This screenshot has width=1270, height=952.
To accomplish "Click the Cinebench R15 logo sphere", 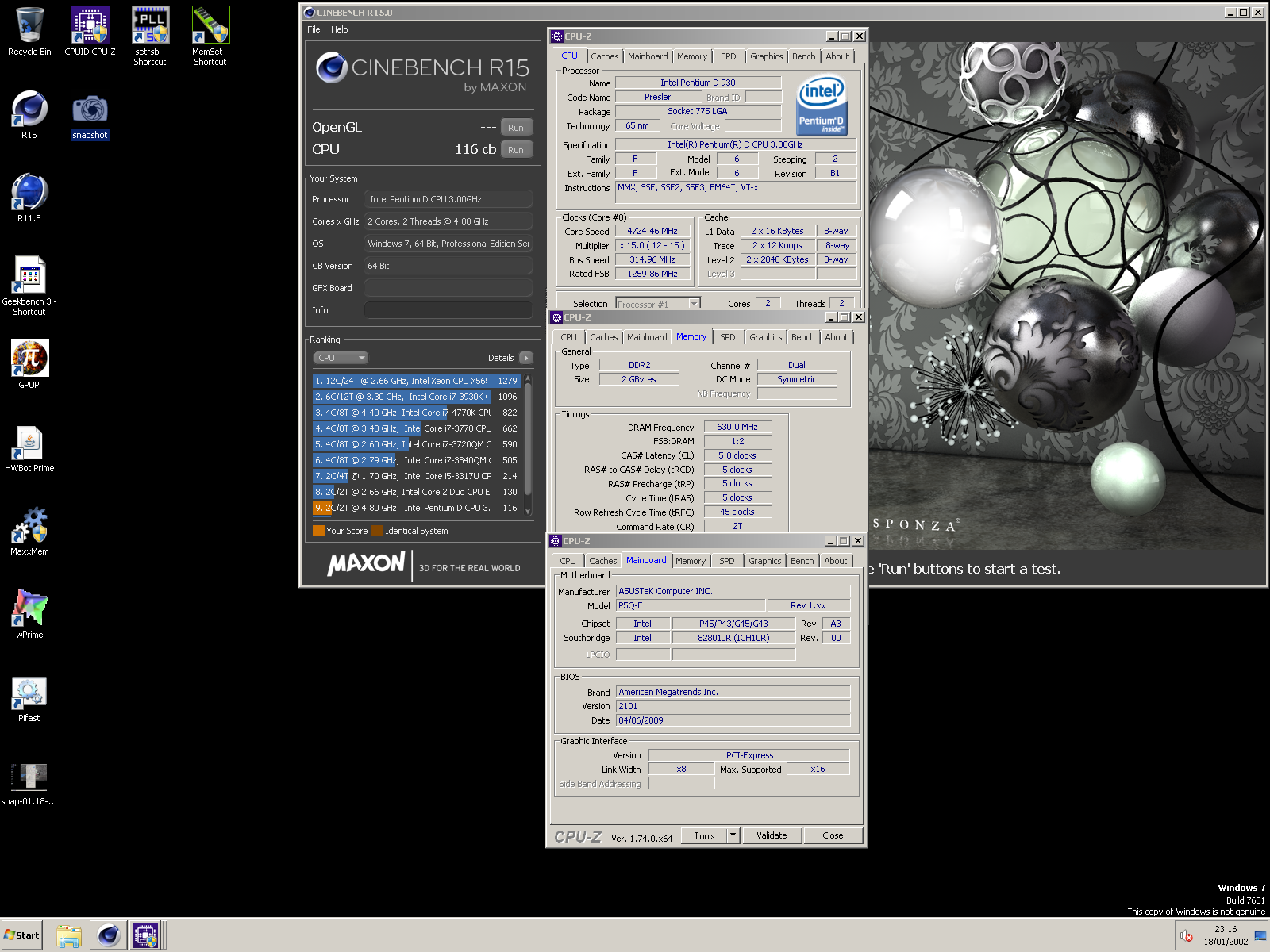I will point(332,67).
